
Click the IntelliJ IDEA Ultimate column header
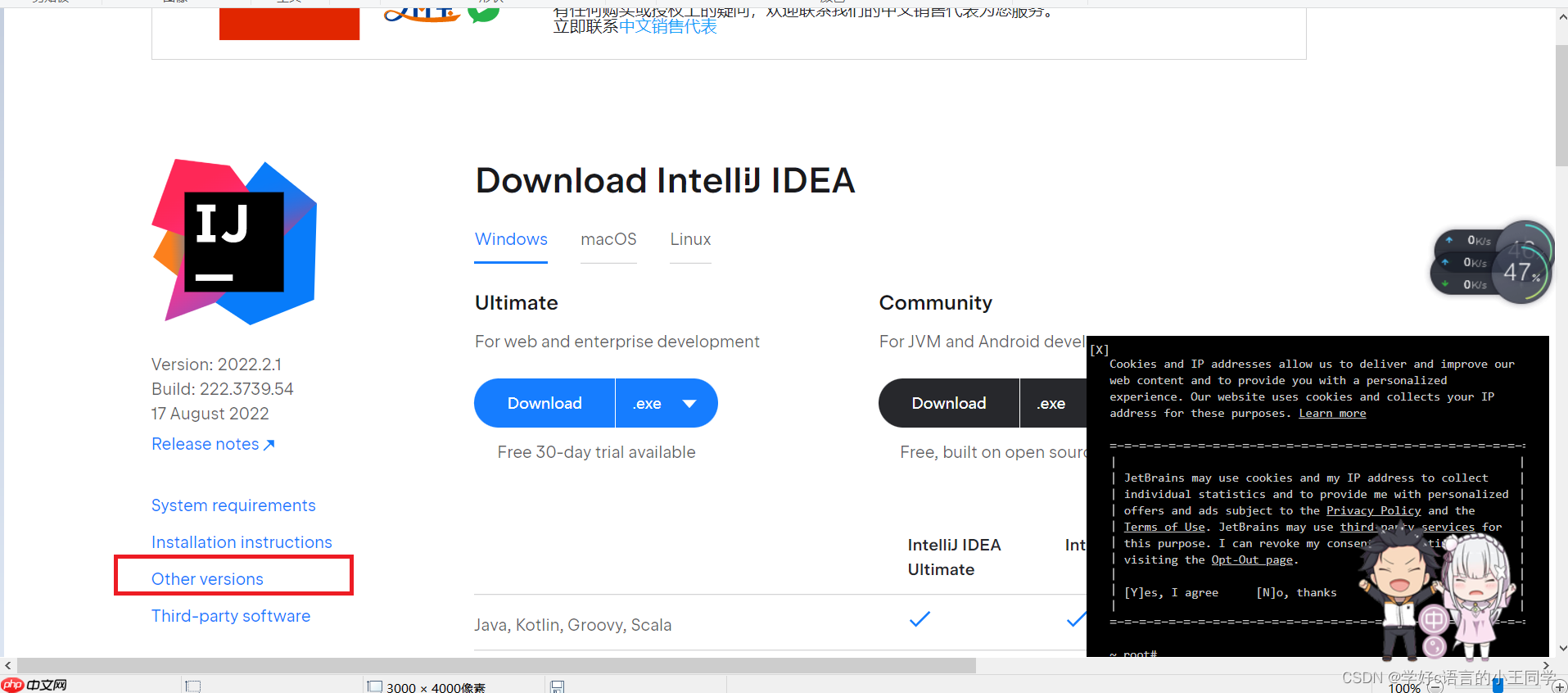point(954,557)
